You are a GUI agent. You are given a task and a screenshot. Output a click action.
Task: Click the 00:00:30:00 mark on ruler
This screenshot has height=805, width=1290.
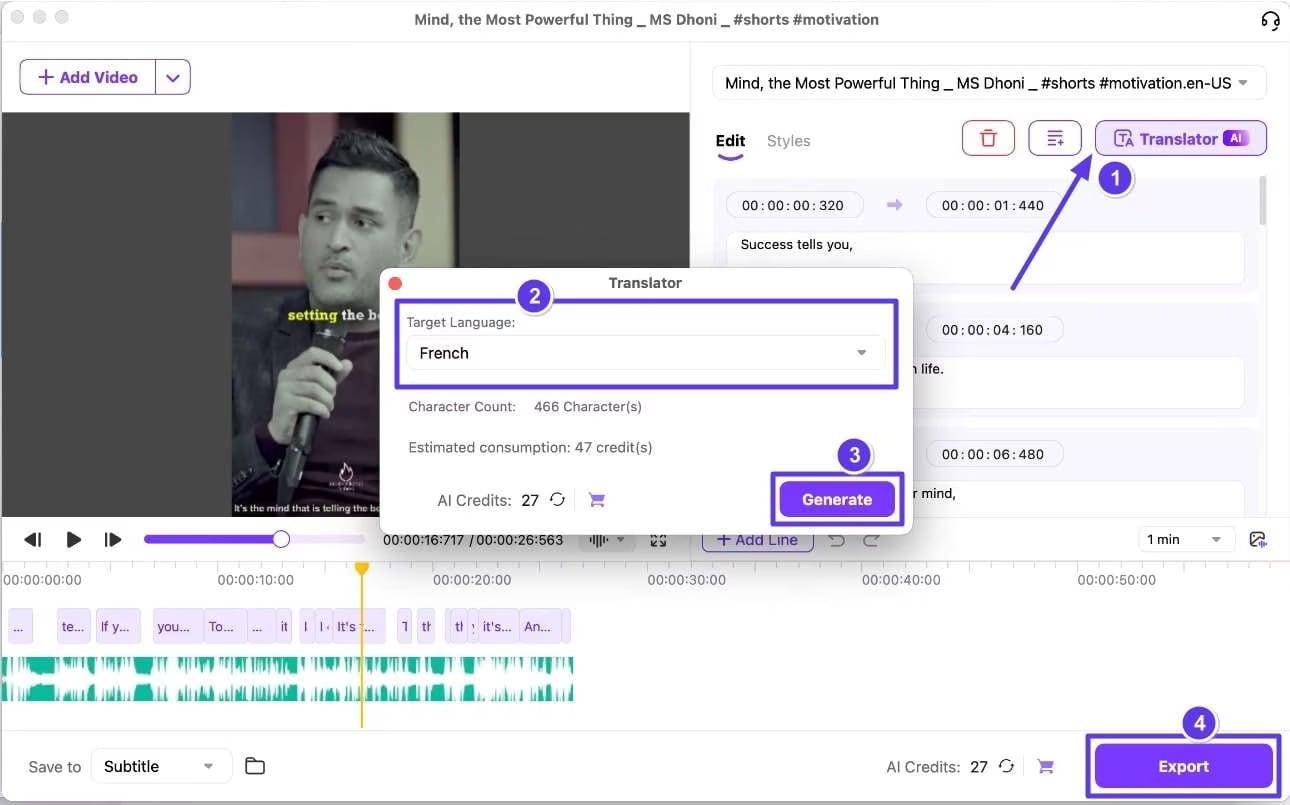point(686,579)
